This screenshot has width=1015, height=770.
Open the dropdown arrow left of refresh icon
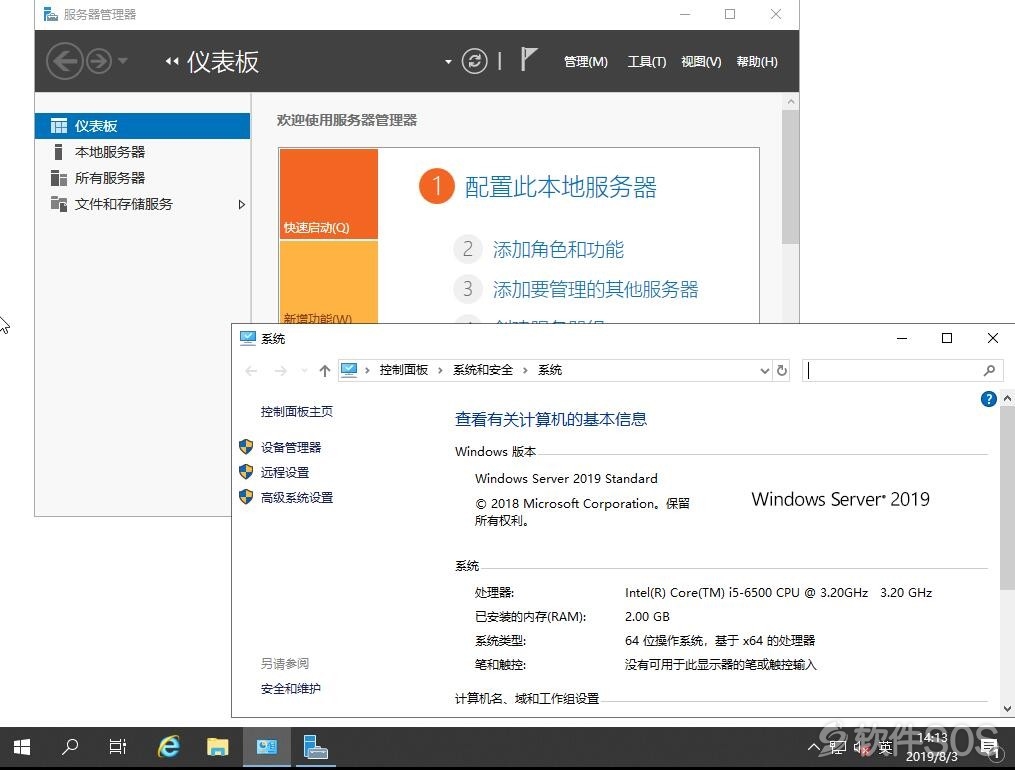click(448, 62)
